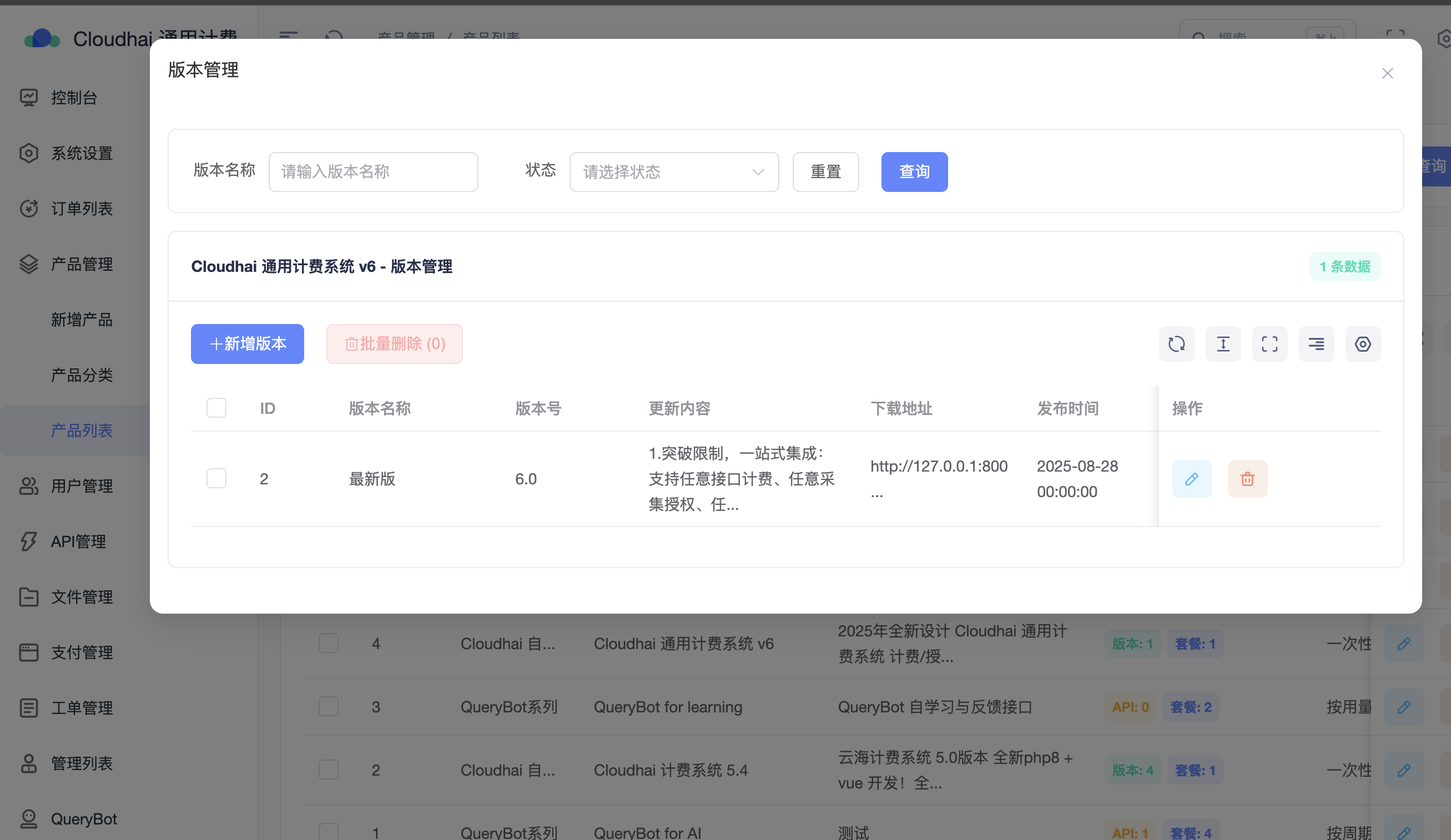Viewport: 1451px width, 840px height.
Task: Click the 发布时间 column header
Action: pos(1067,408)
